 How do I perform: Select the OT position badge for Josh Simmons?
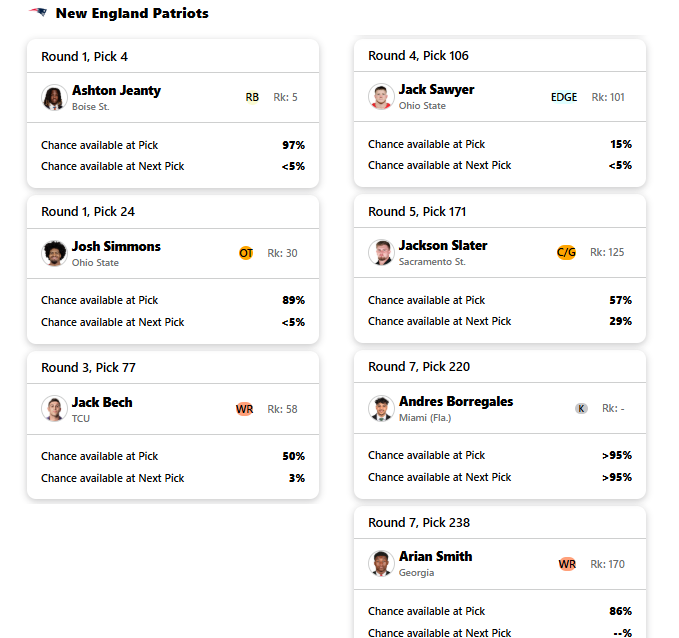coord(246,253)
